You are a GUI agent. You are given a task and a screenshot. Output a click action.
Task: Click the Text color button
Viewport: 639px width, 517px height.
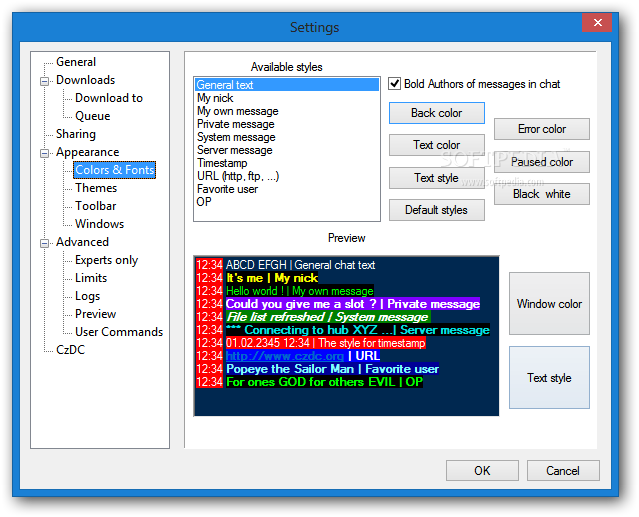tap(436, 145)
